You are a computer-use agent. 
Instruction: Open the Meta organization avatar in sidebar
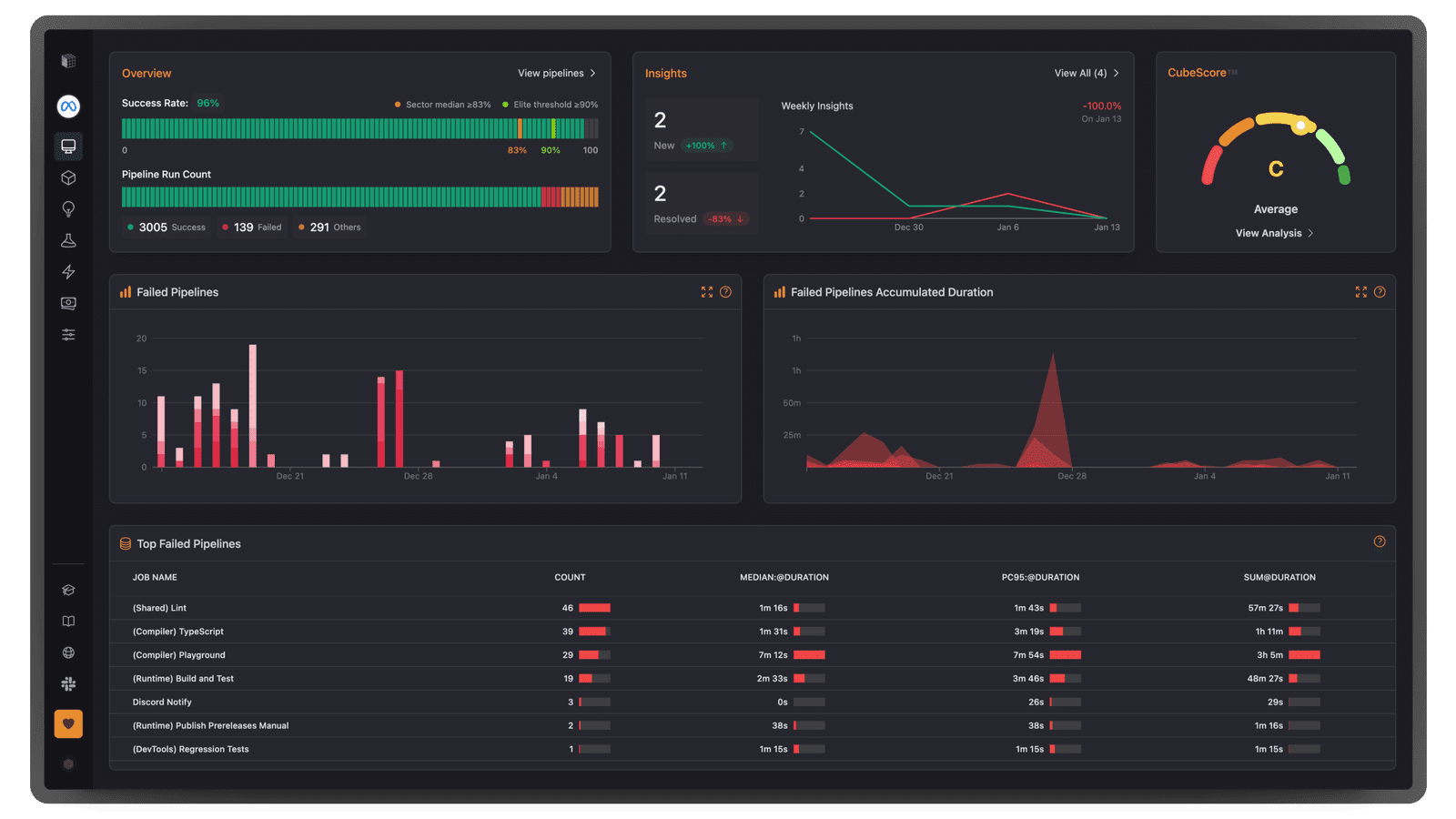click(x=68, y=106)
